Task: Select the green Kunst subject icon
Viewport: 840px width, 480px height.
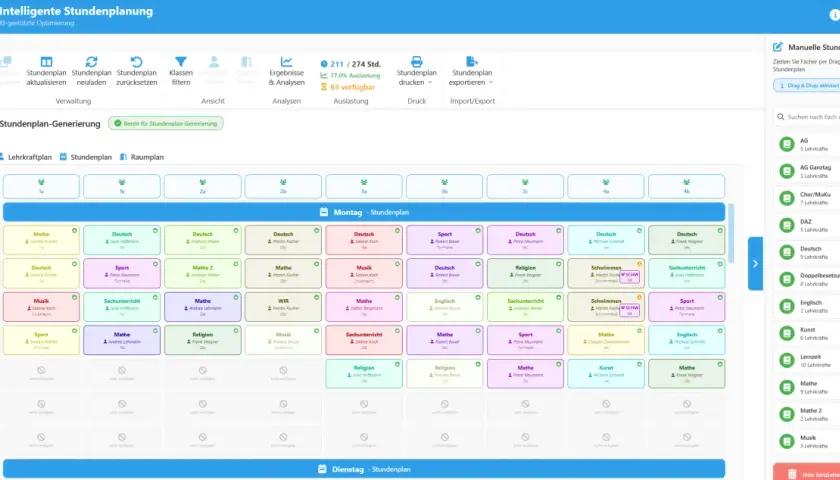Action: (786, 333)
